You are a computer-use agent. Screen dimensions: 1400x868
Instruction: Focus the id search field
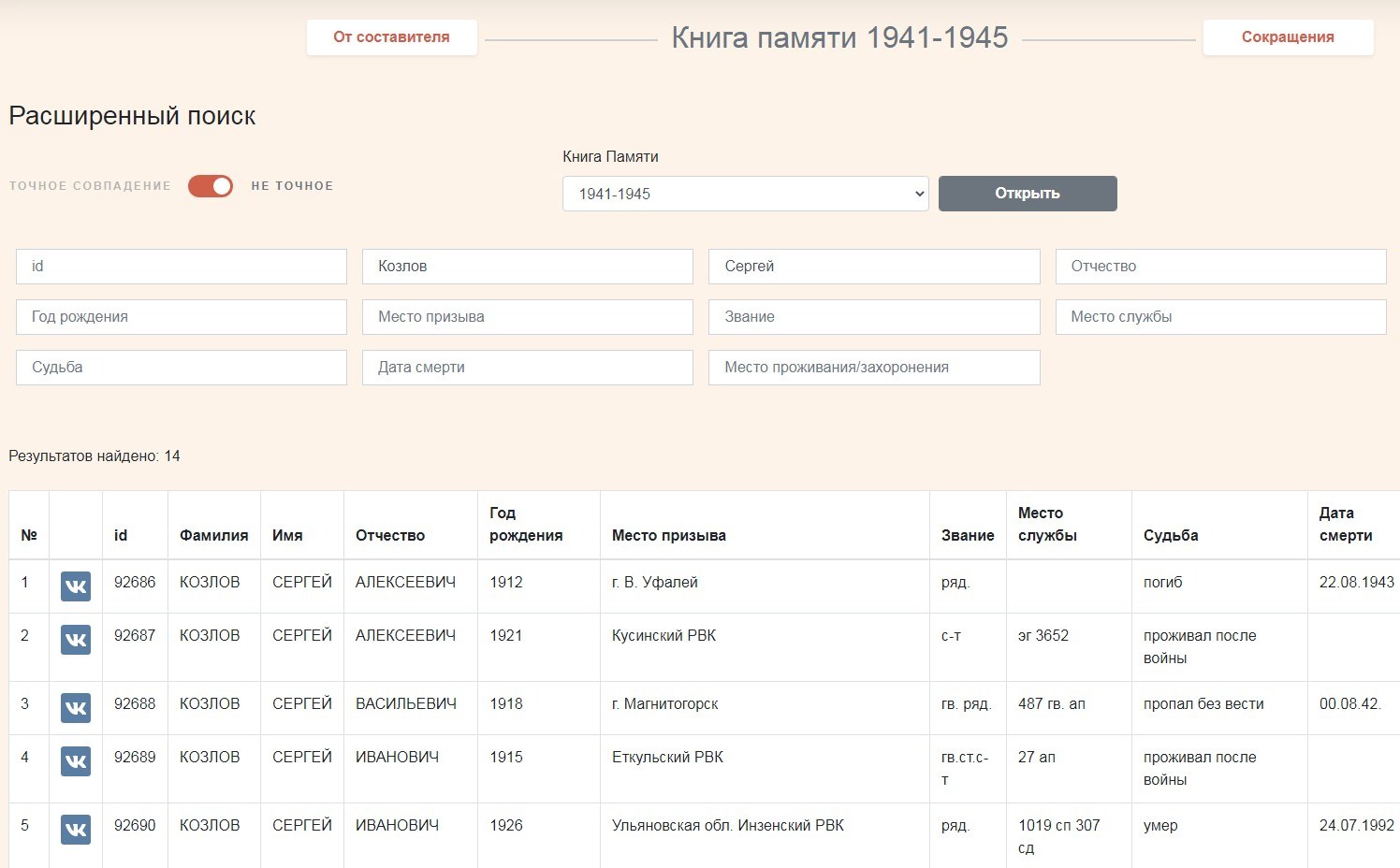(182, 267)
